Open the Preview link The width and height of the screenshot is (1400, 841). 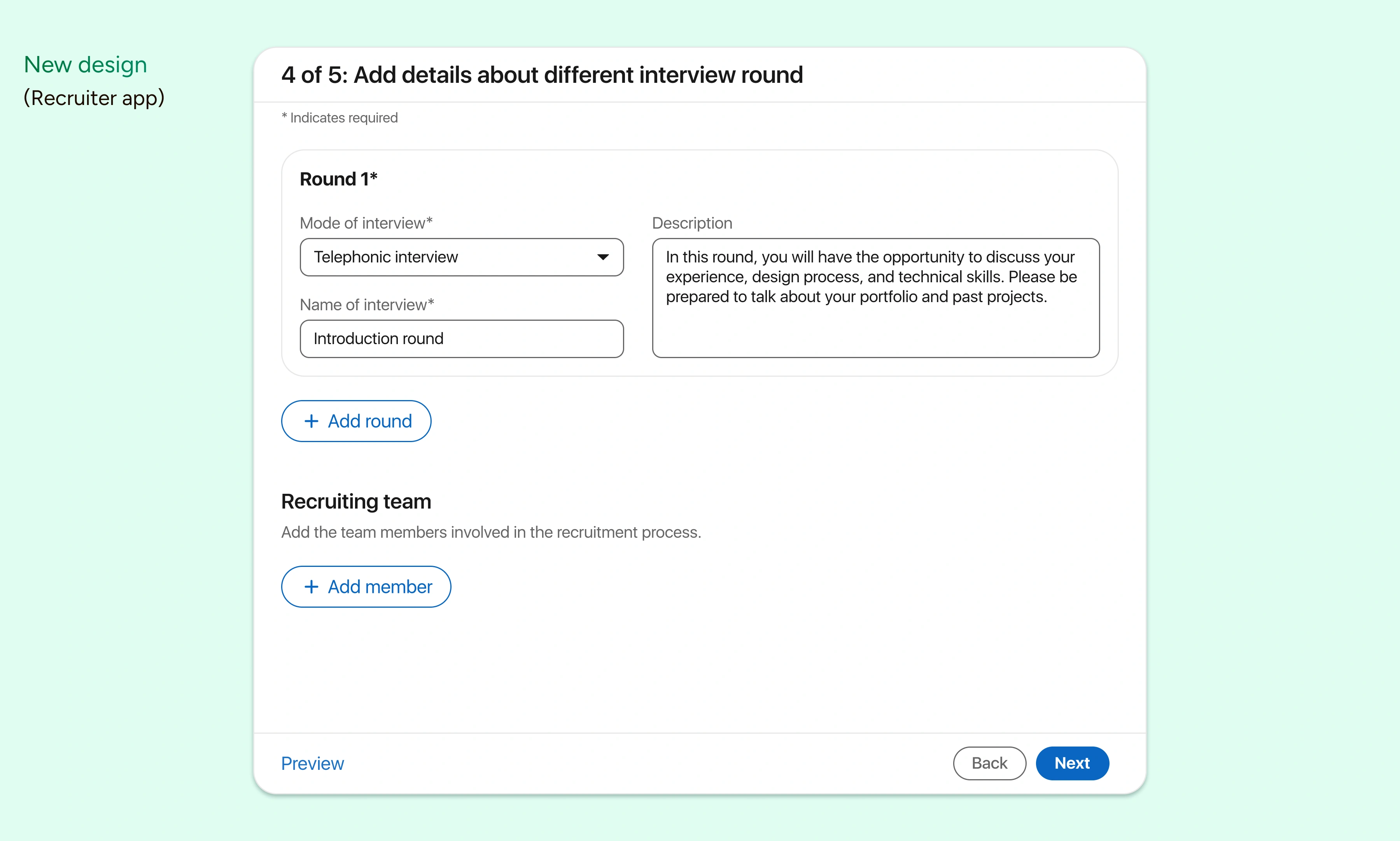(x=312, y=763)
